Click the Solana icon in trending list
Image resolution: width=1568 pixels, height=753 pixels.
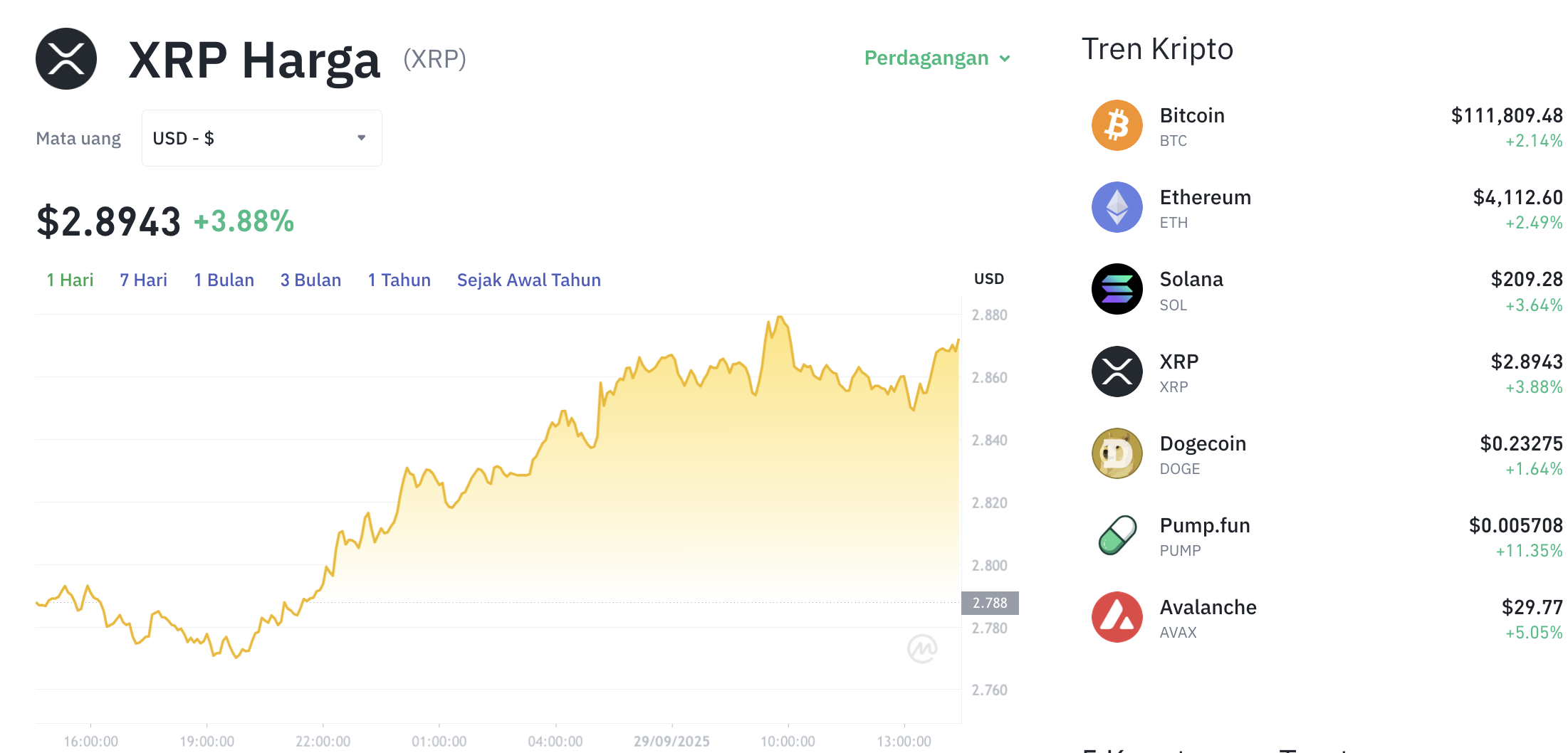[x=1117, y=289]
